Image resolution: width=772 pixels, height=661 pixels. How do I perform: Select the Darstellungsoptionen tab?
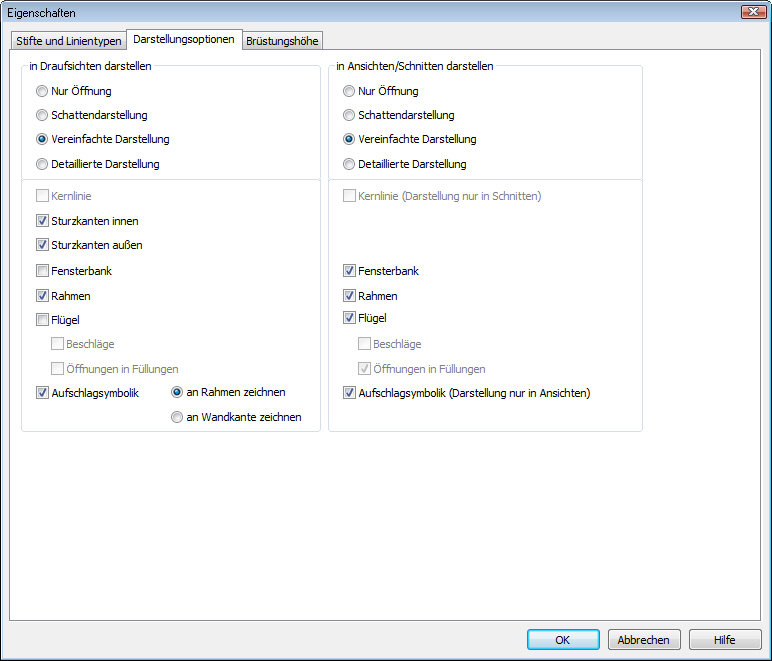[x=184, y=39]
